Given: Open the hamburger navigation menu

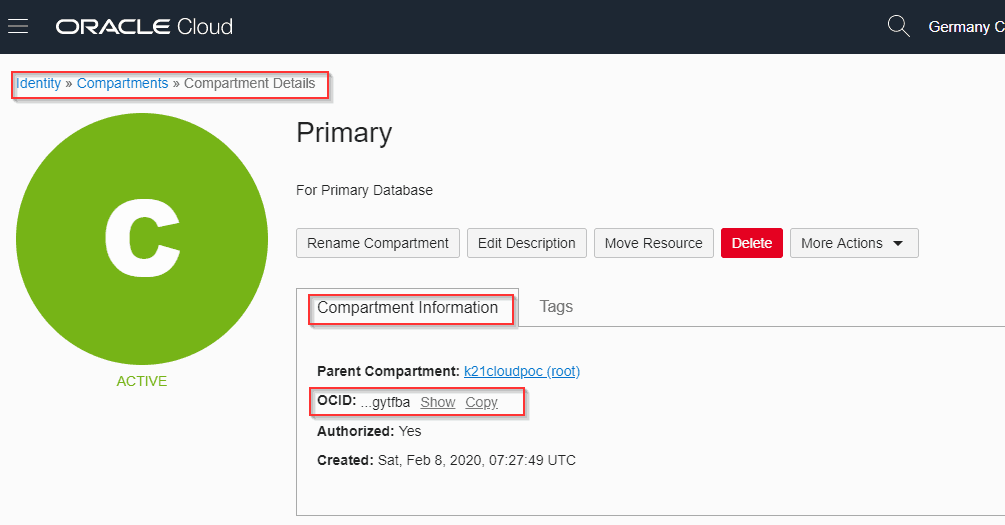Looking at the screenshot, I should click(x=18, y=26).
